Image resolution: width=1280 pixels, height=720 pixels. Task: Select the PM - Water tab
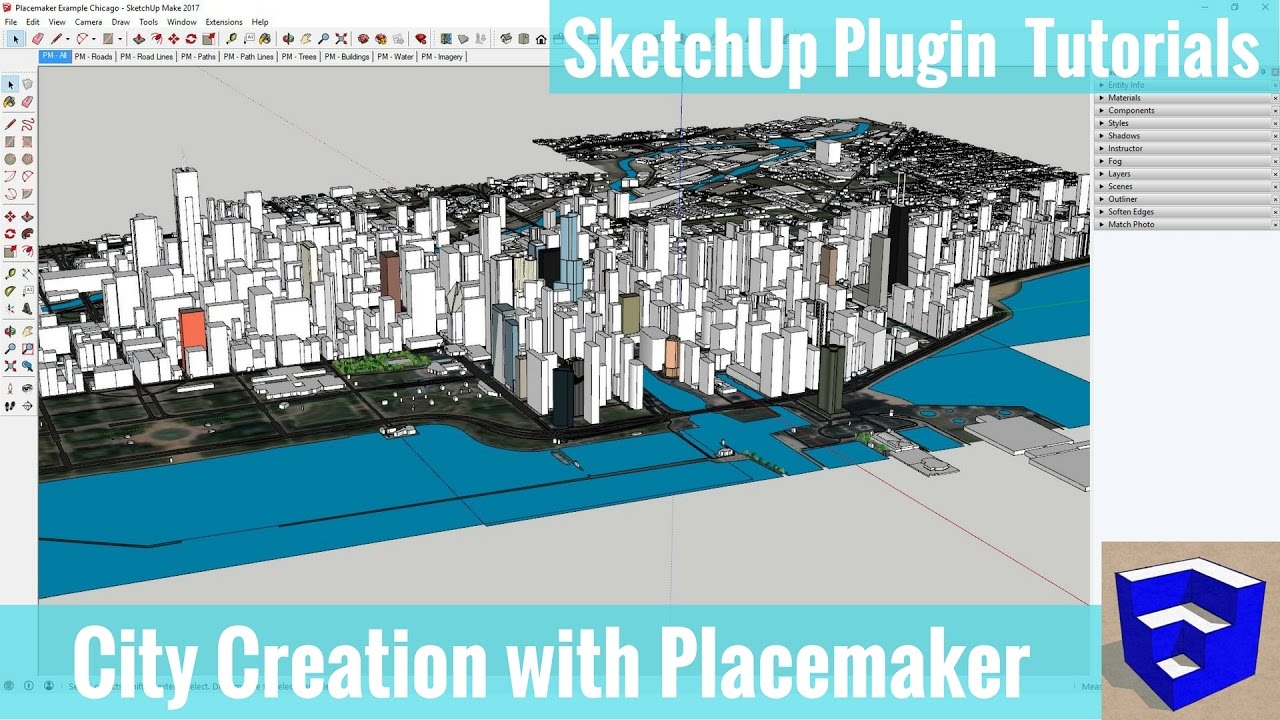coord(395,56)
